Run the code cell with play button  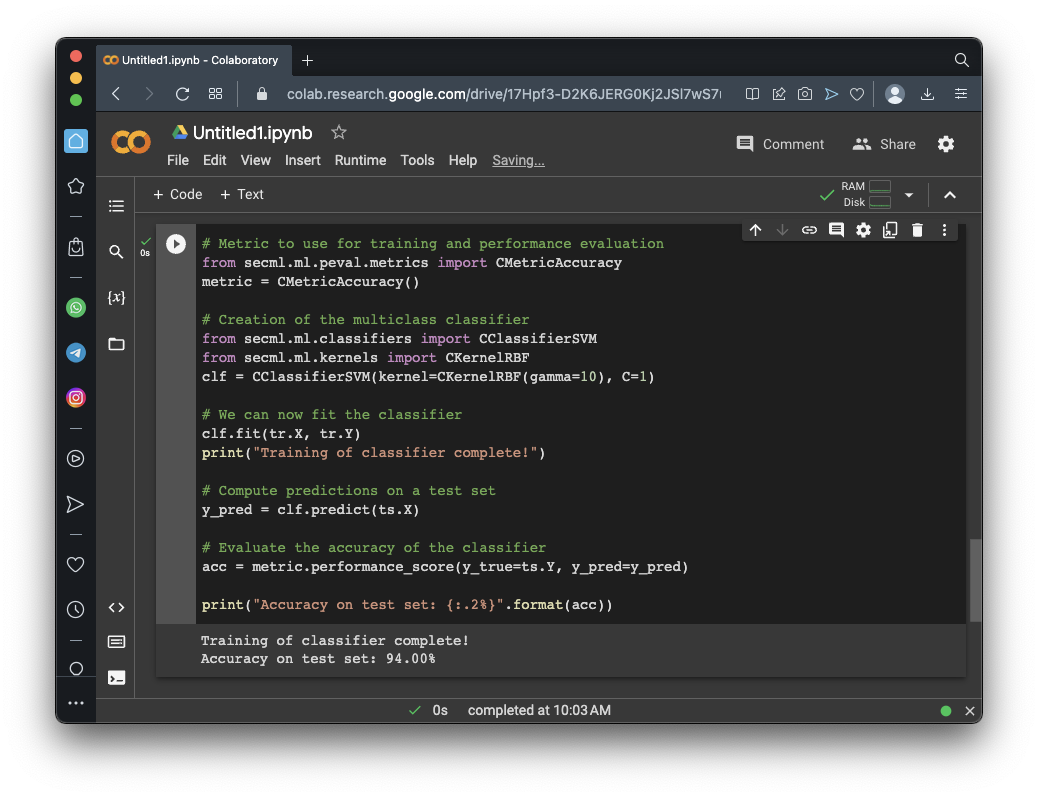176,244
